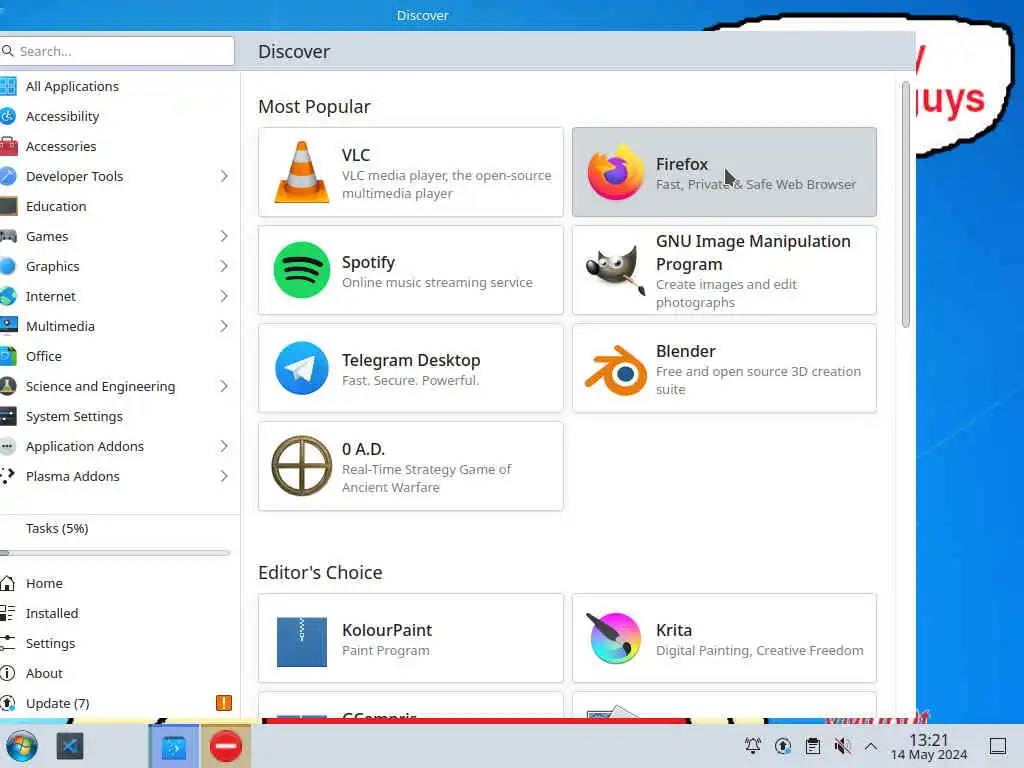
Task: Click the Accessories toolbox icon
Action: point(8,146)
